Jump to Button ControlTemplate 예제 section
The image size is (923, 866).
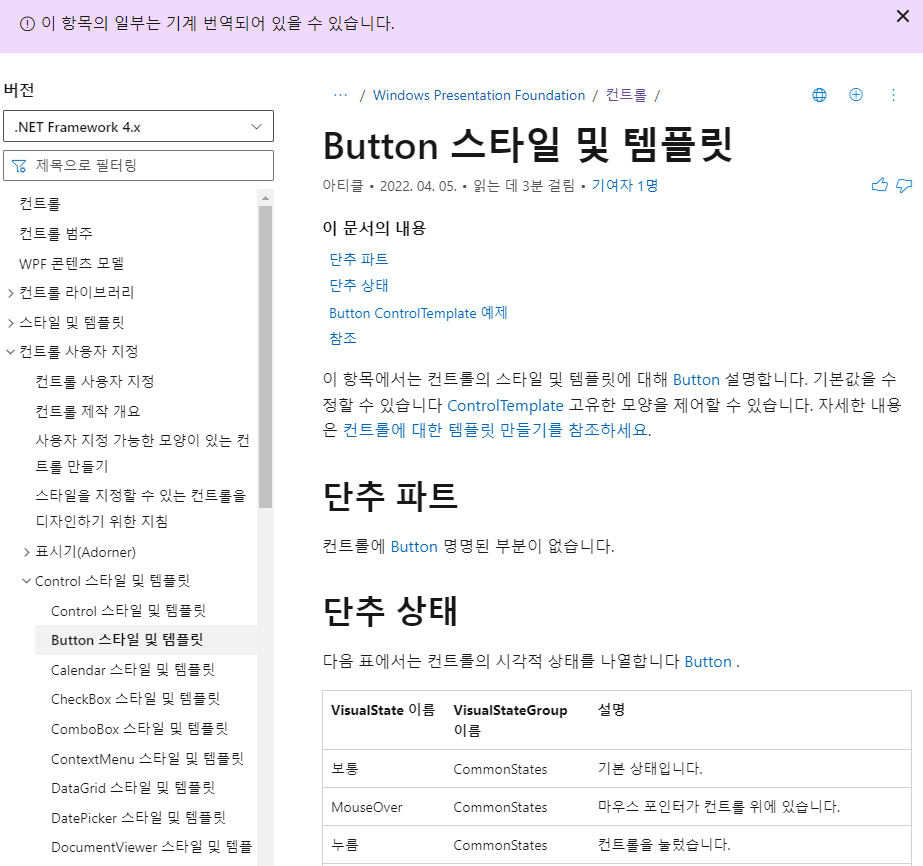(418, 313)
